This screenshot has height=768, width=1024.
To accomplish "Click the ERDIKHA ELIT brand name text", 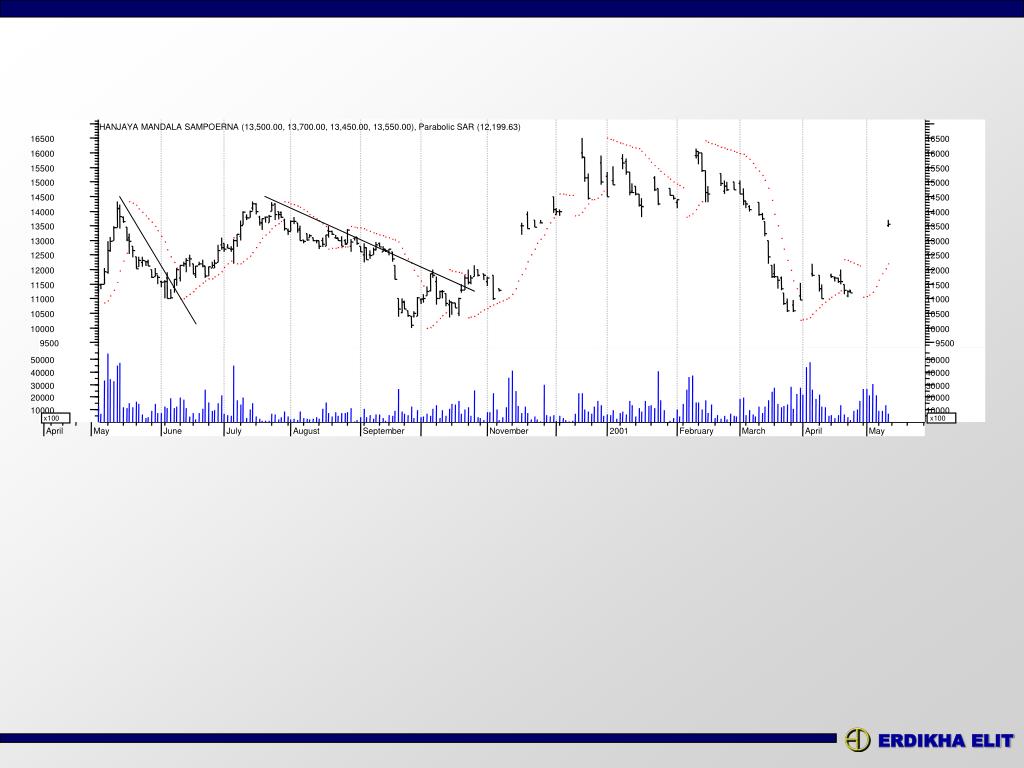I will pos(946,741).
